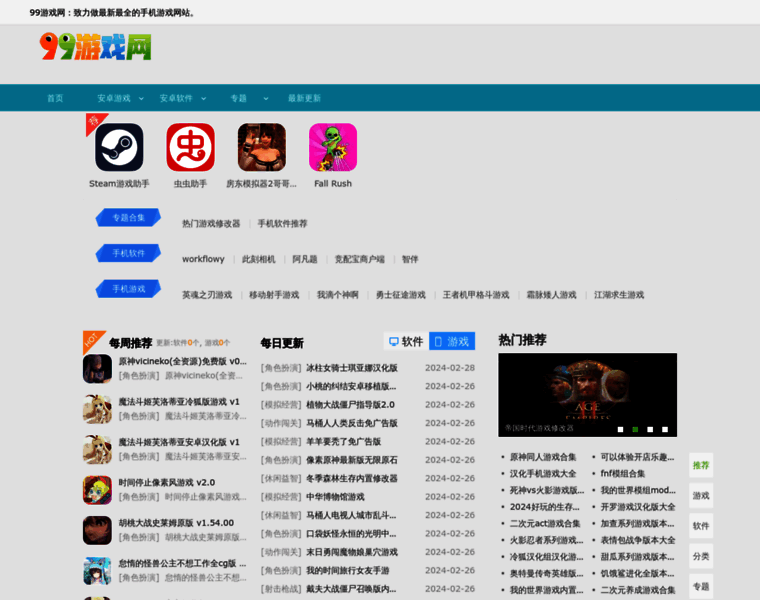Click the 专题 side floating button
The image size is (760, 600).
pyautogui.click(x=701, y=586)
